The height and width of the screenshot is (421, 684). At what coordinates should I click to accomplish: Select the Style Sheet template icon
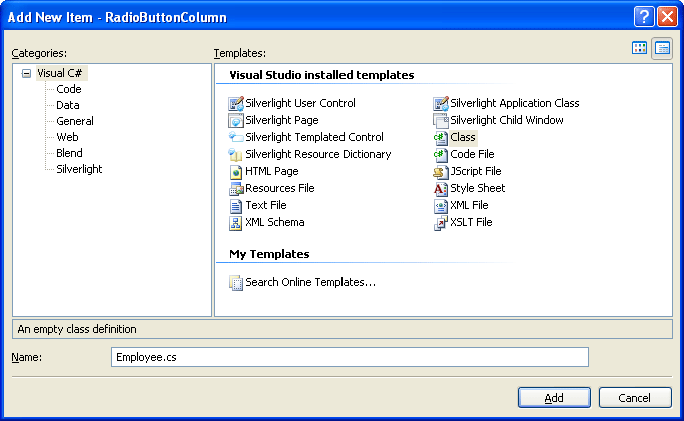(440, 188)
